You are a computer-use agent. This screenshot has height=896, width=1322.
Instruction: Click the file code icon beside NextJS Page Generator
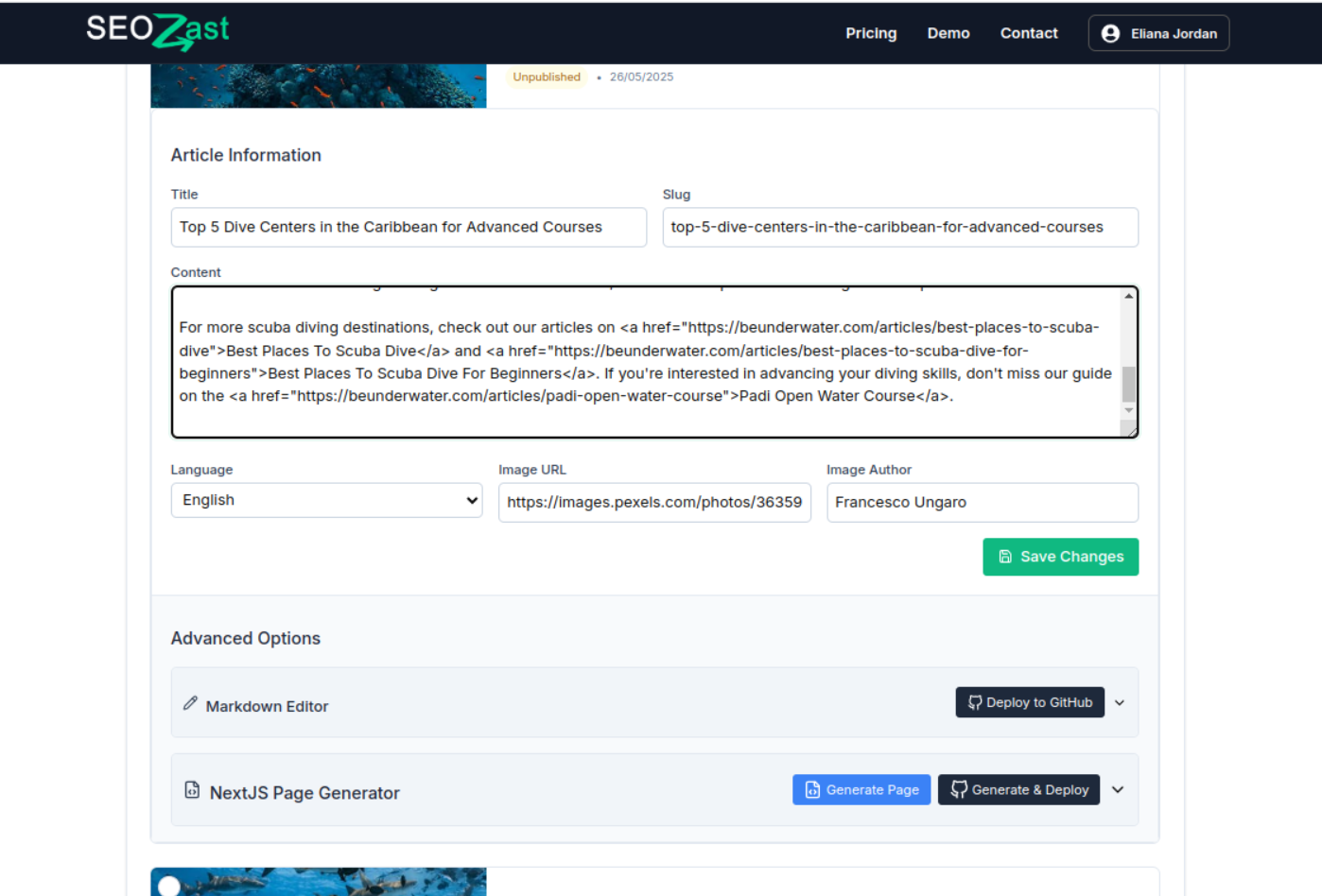[x=192, y=790]
